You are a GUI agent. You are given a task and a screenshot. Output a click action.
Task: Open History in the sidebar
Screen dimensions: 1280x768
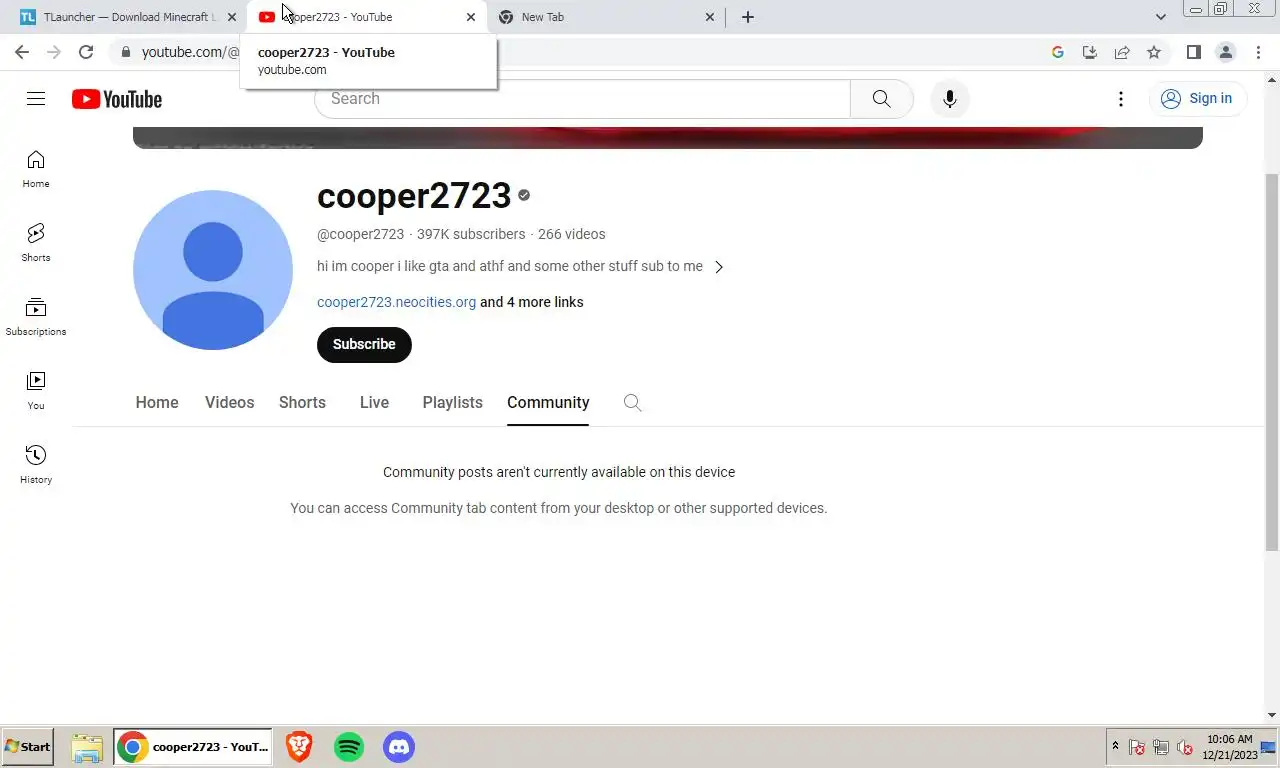click(36, 465)
